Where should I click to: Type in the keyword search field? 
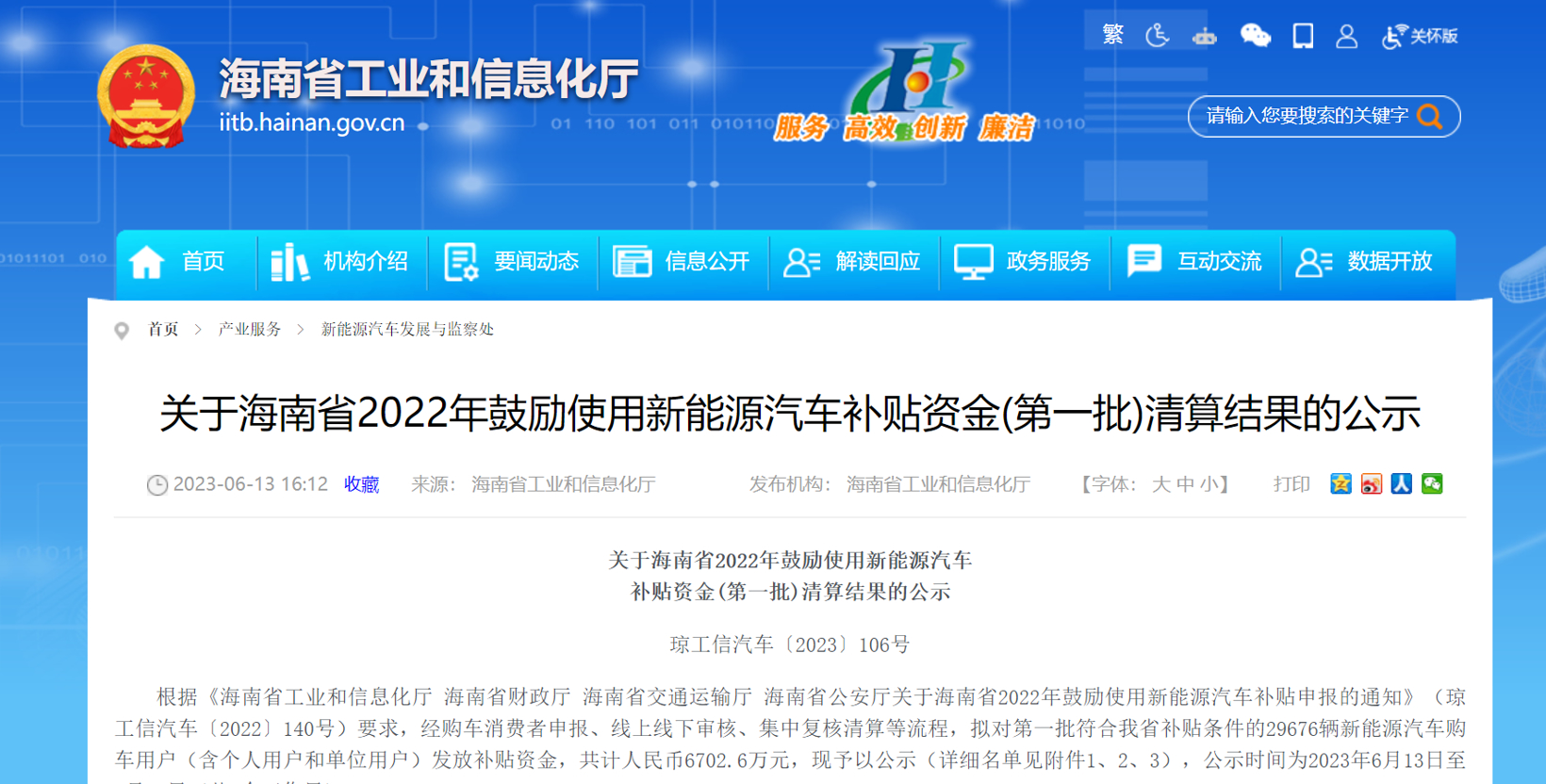coord(1306,116)
